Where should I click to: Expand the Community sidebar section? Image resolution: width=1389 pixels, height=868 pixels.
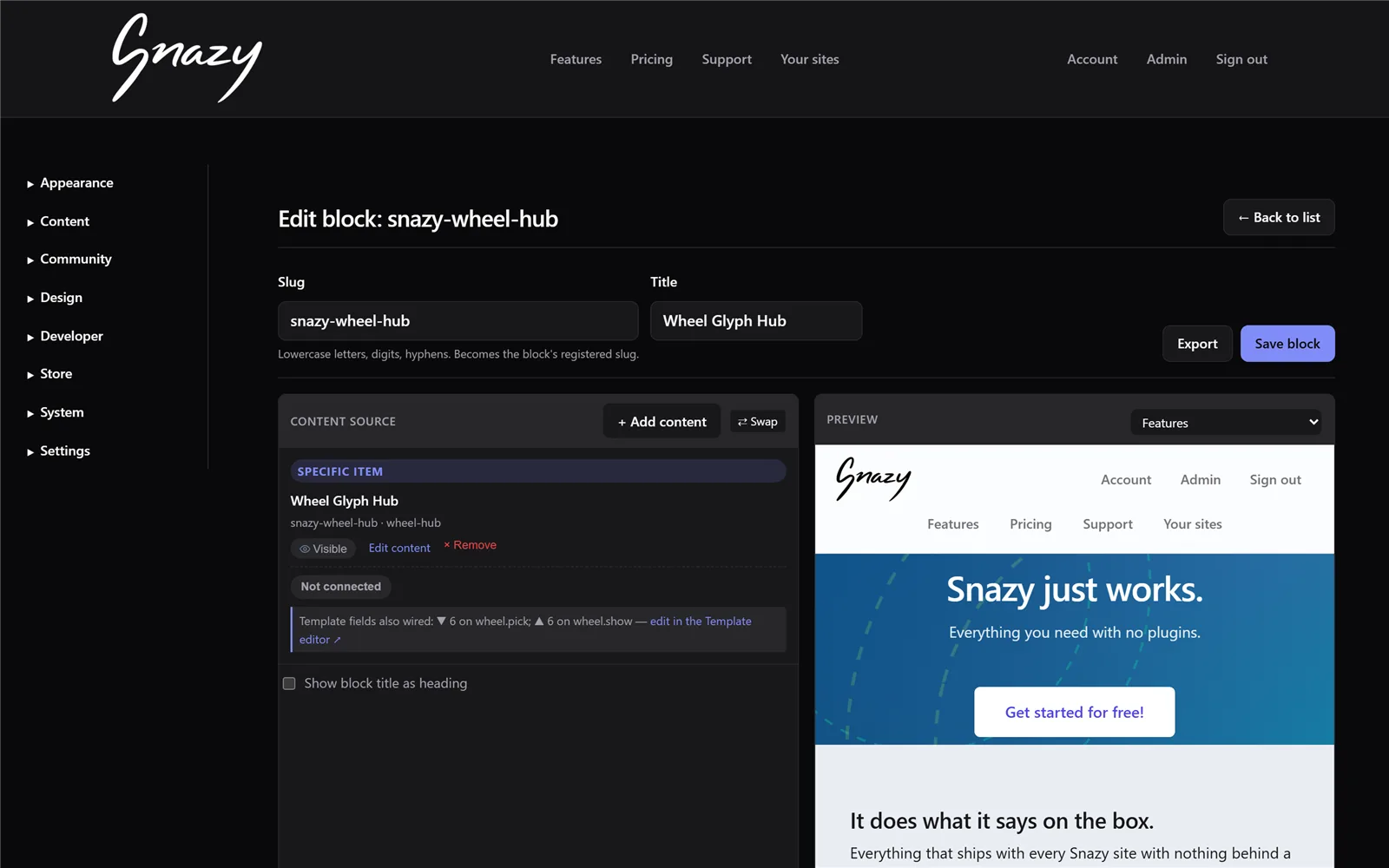click(69, 260)
